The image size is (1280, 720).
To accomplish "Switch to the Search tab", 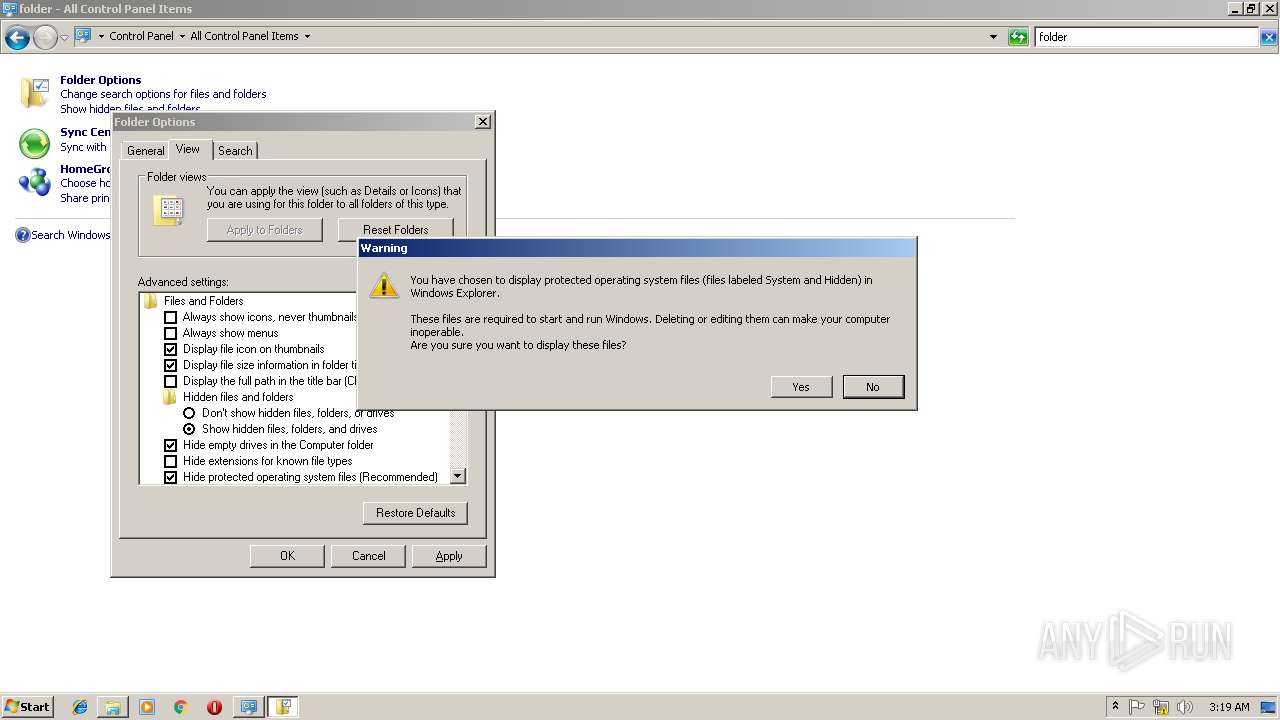I will coord(235,151).
